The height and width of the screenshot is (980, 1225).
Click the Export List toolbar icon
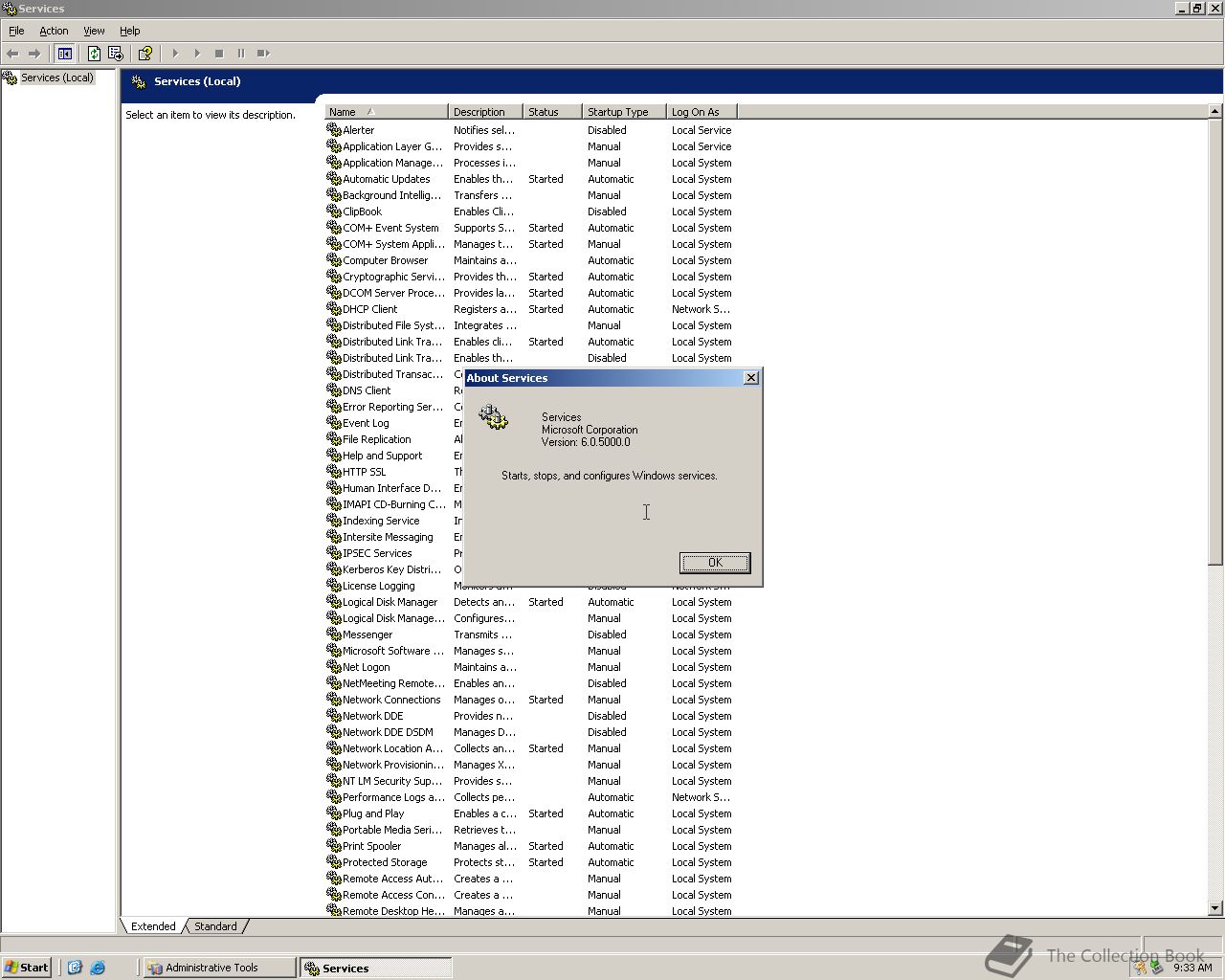coord(116,54)
